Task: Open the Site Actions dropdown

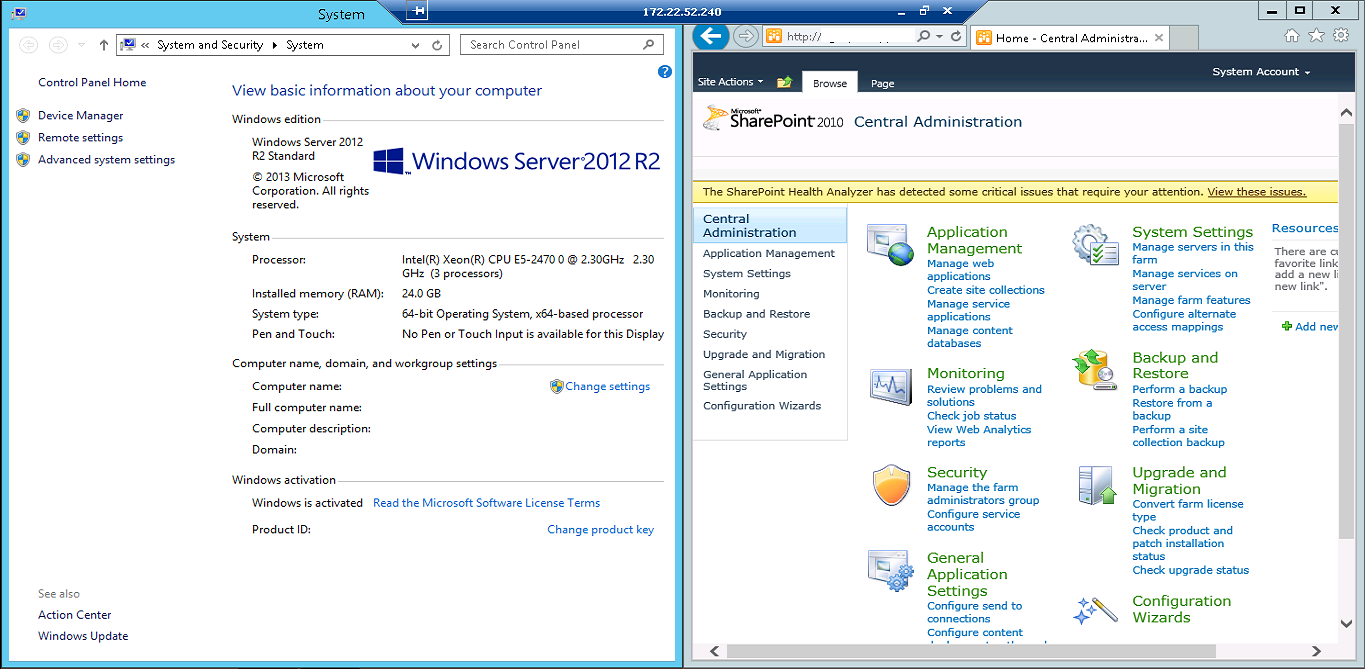Action: (727, 82)
